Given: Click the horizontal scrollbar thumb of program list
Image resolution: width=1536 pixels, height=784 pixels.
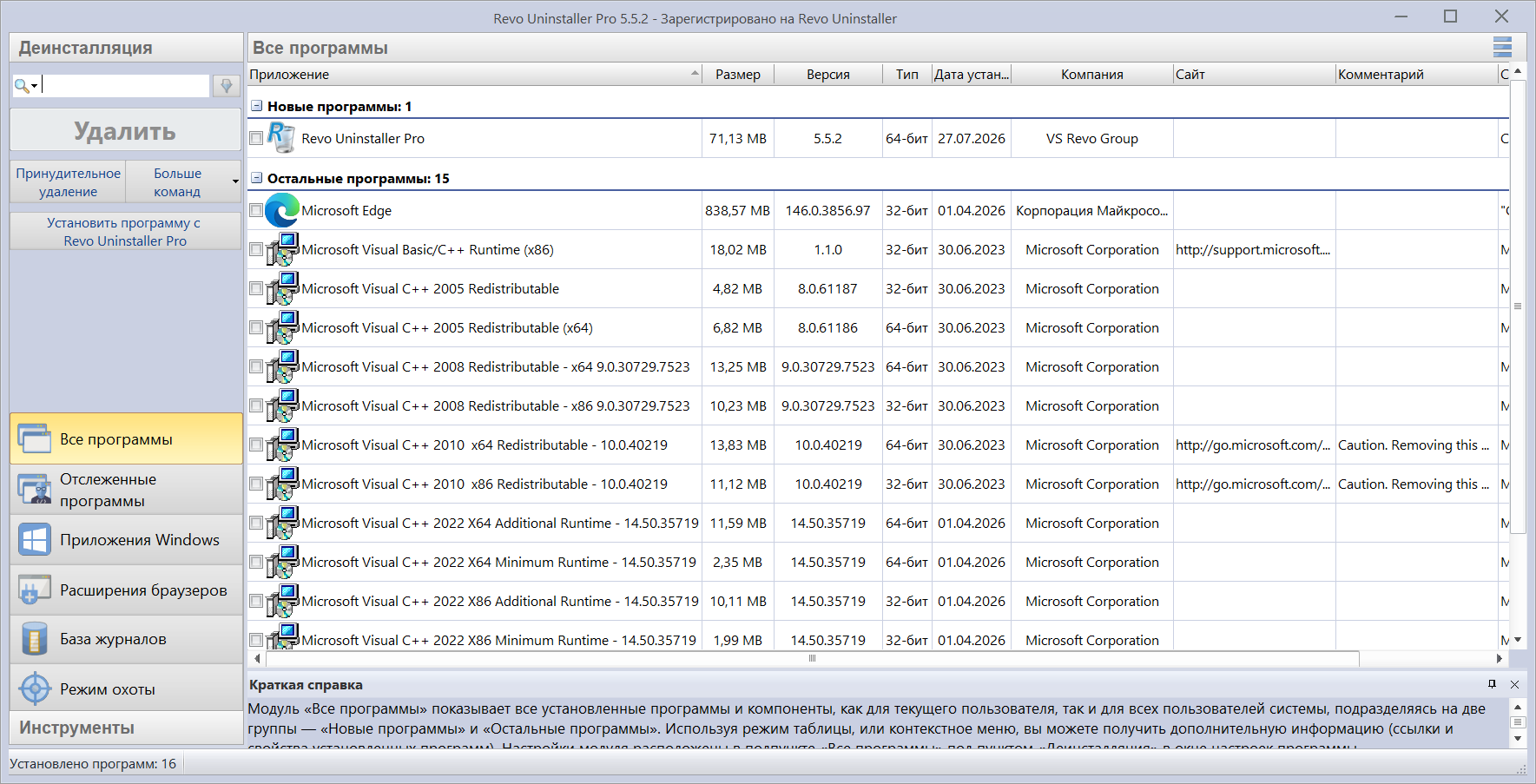Looking at the screenshot, I should point(812,658).
